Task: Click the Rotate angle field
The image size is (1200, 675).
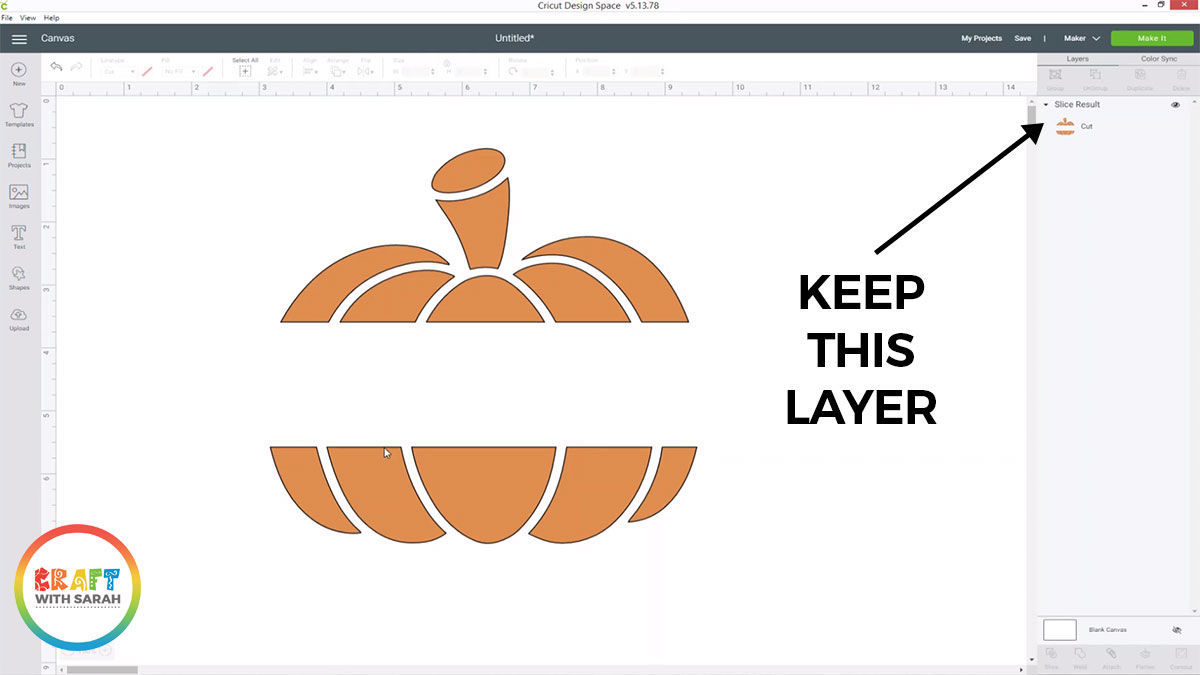Action: click(538, 71)
